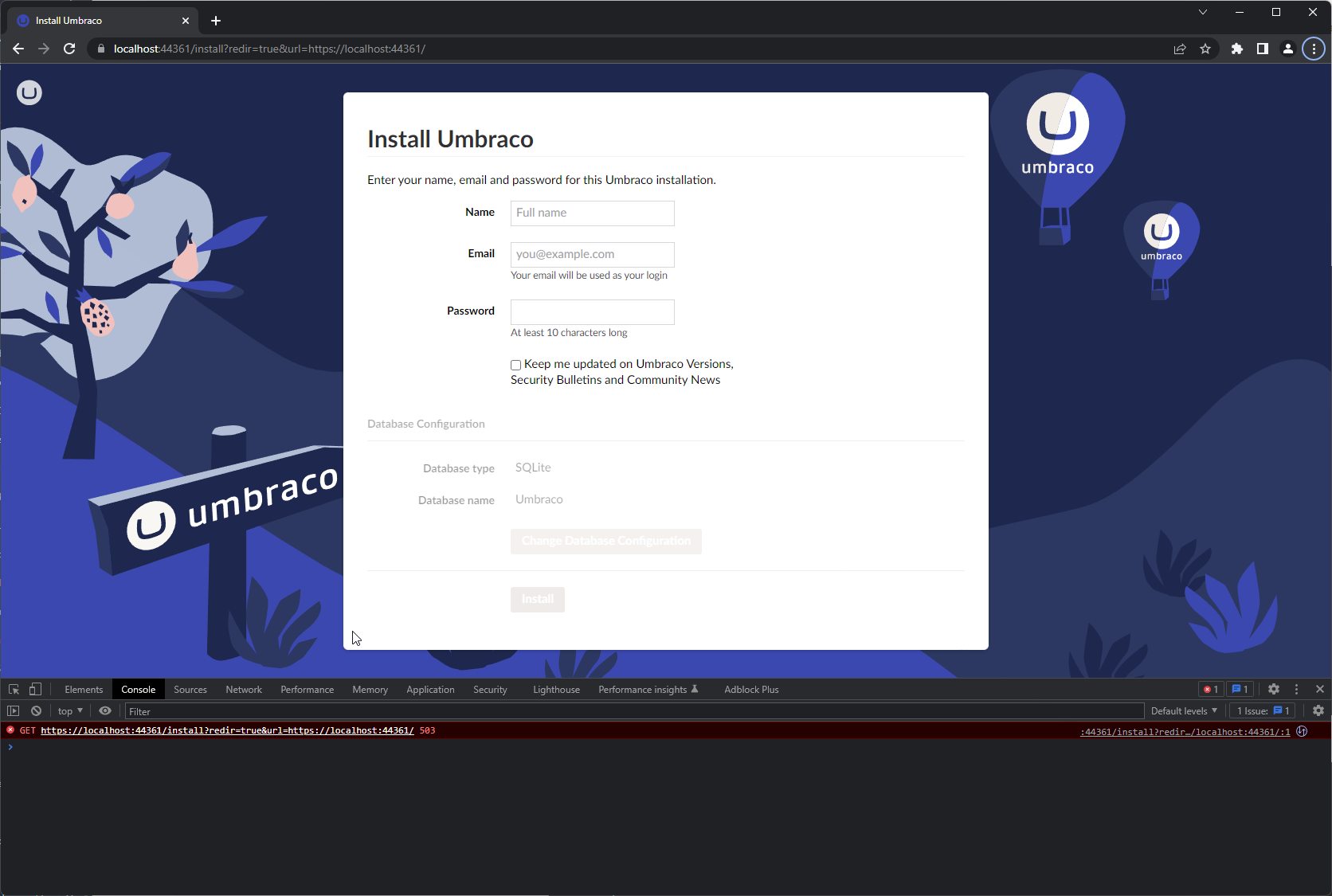Open the Memory tab
Image resolution: width=1332 pixels, height=896 pixels.
(370, 690)
